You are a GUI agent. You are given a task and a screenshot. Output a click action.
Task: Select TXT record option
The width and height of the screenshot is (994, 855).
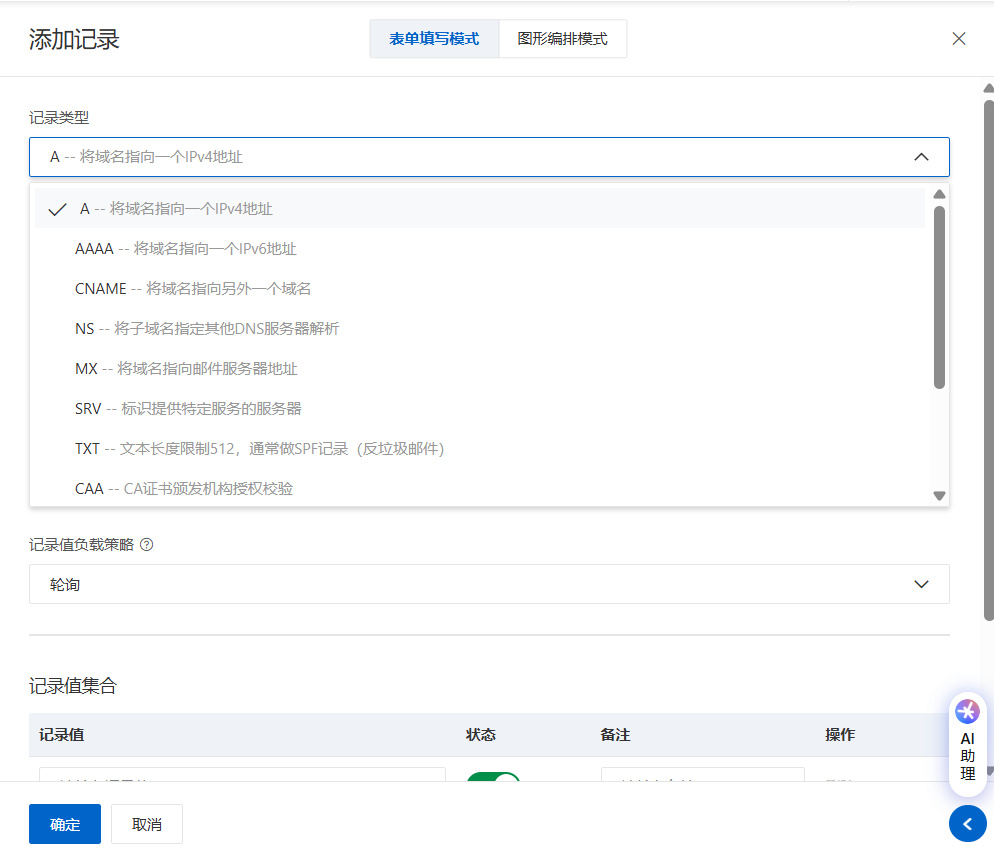tap(480, 448)
